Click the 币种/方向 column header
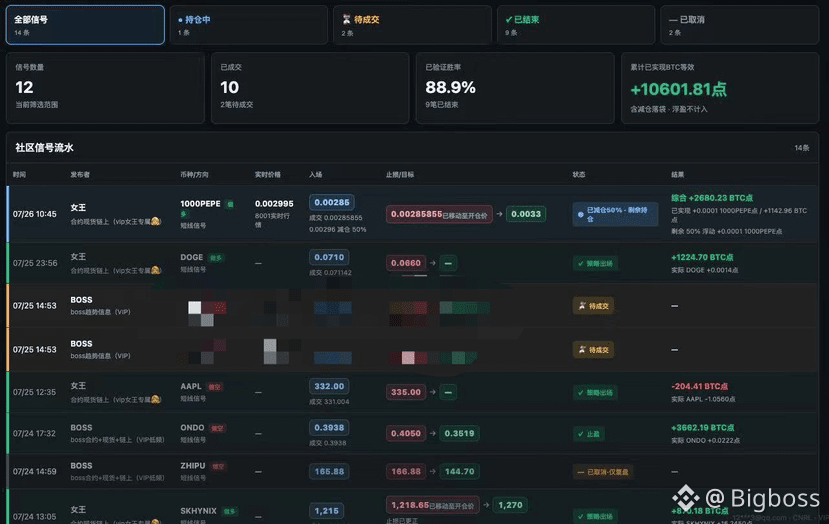Viewport: 829px width, 524px height. (194, 174)
